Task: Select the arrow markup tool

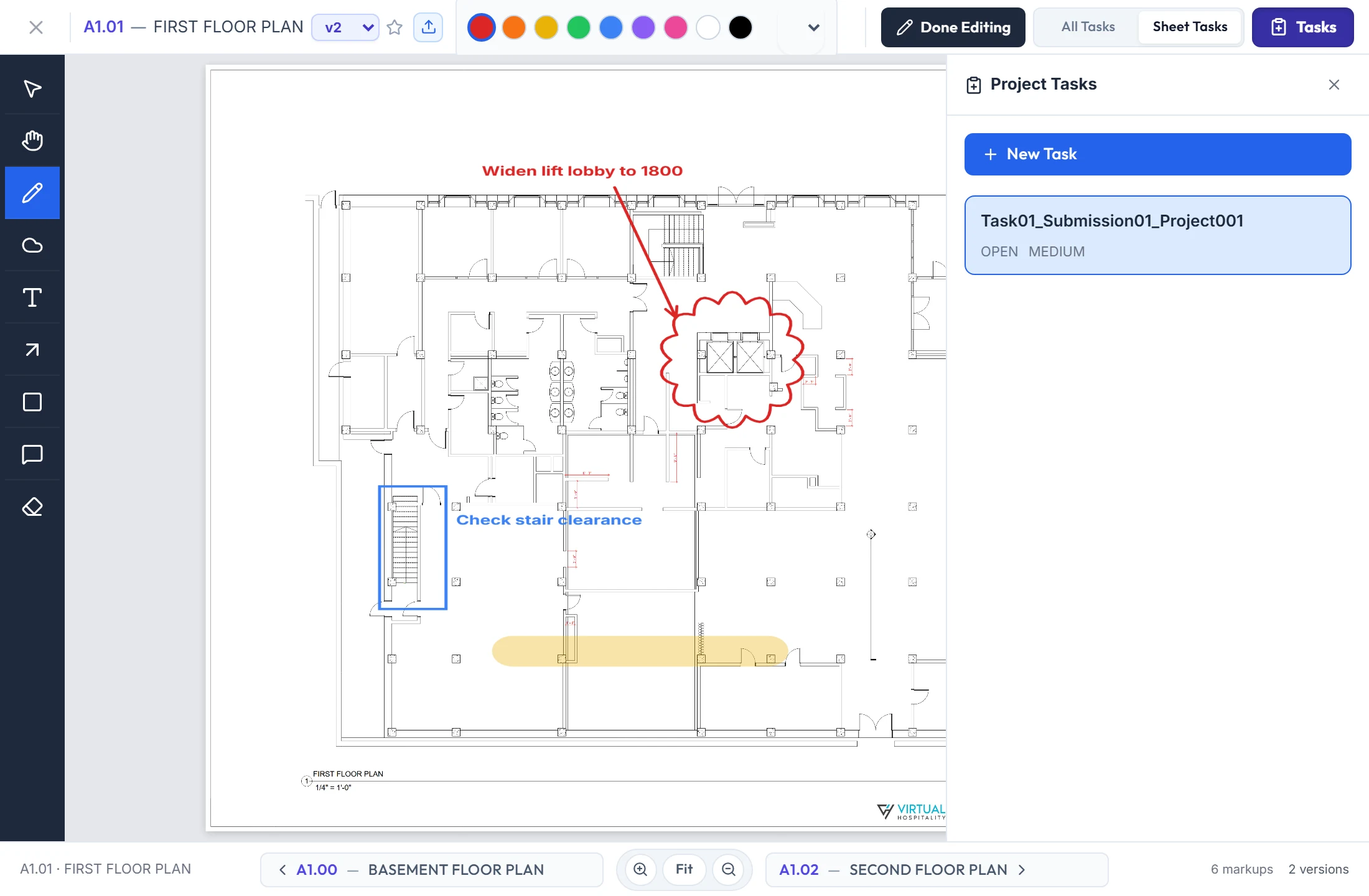Action: point(32,350)
